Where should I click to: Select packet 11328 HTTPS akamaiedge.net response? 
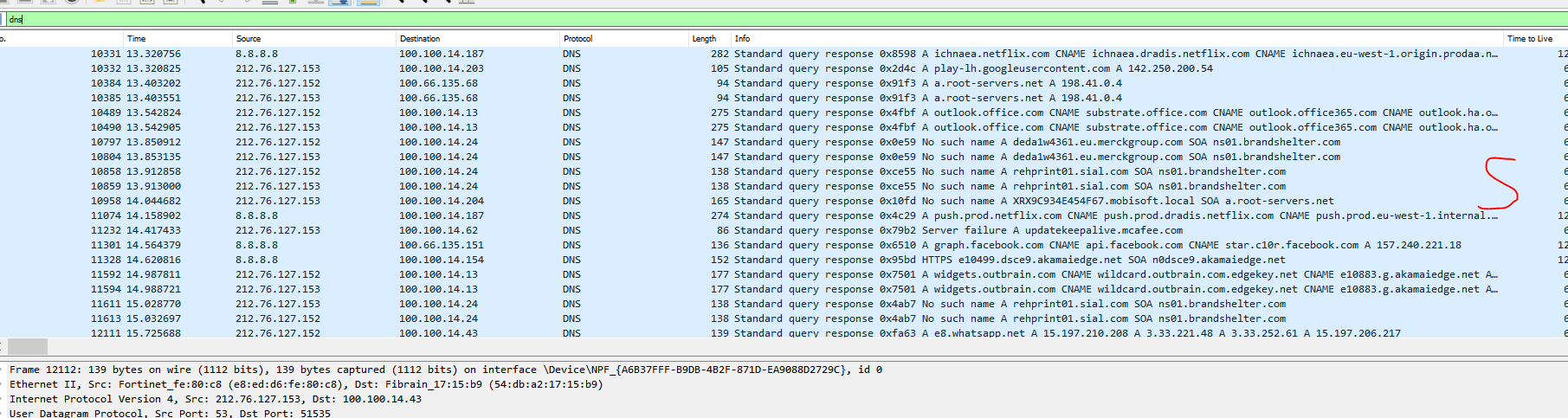coord(784,260)
